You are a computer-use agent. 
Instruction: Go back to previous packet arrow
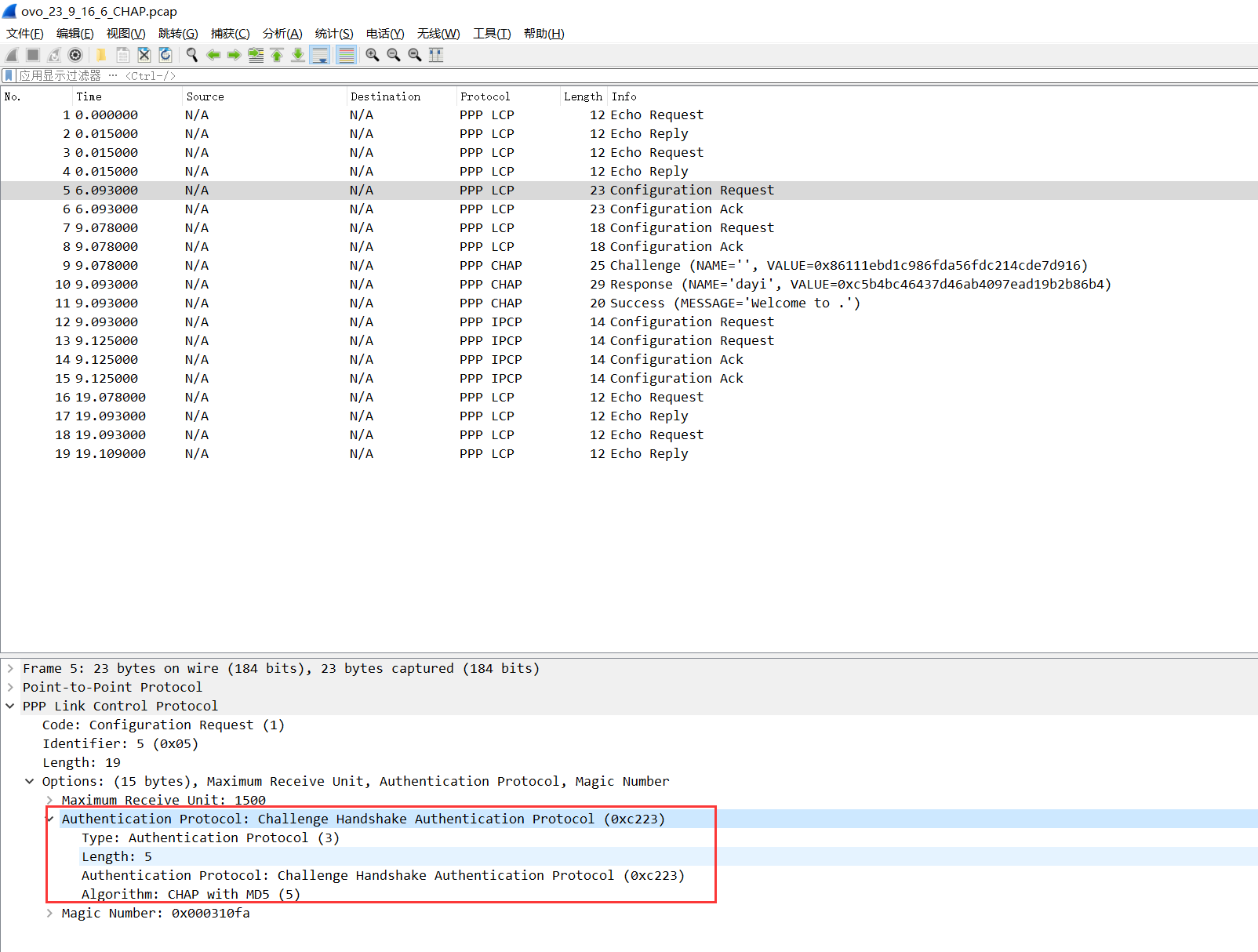click(213, 55)
